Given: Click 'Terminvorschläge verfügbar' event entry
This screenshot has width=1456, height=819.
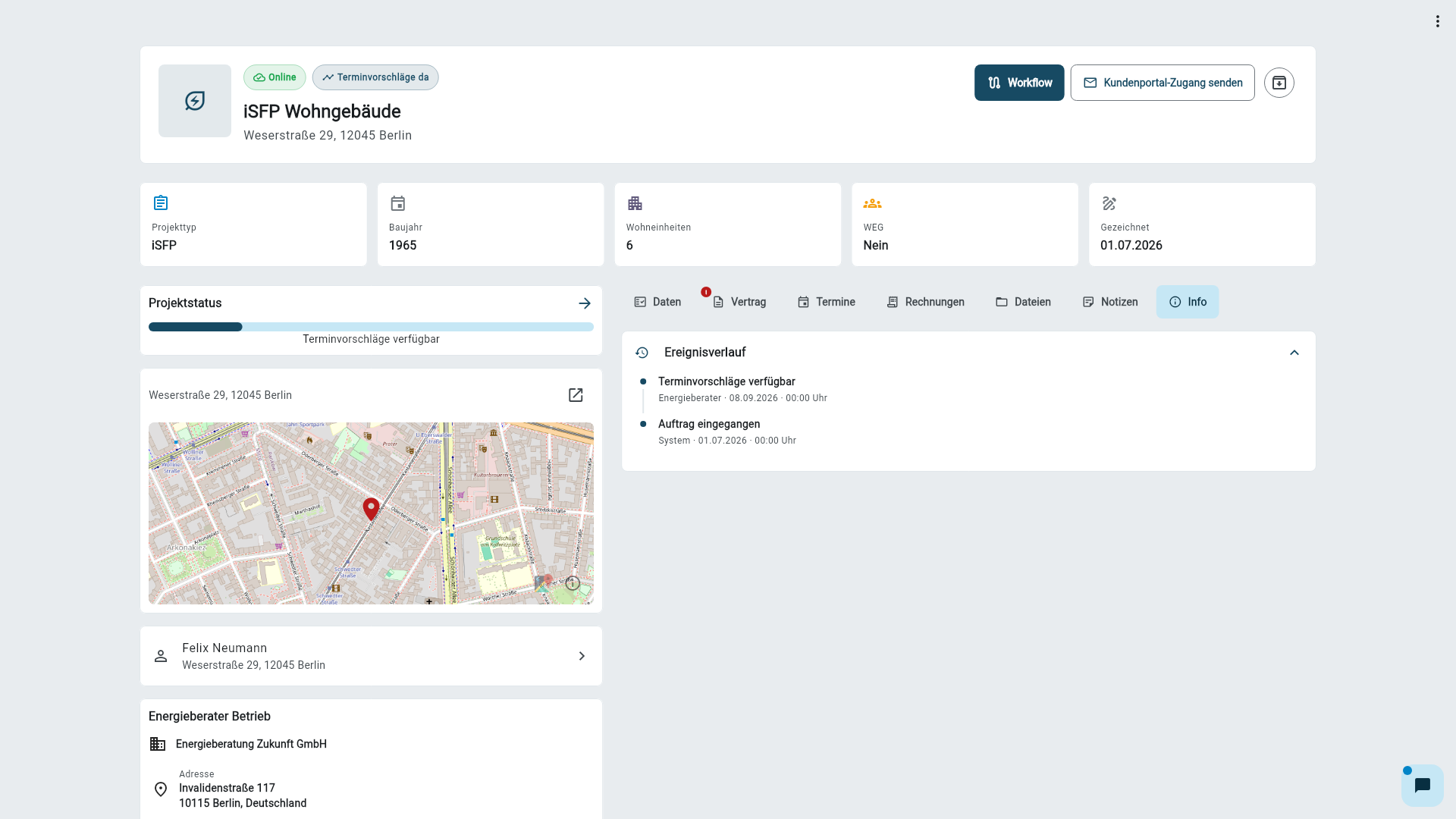Looking at the screenshot, I should click(x=726, y=381).
